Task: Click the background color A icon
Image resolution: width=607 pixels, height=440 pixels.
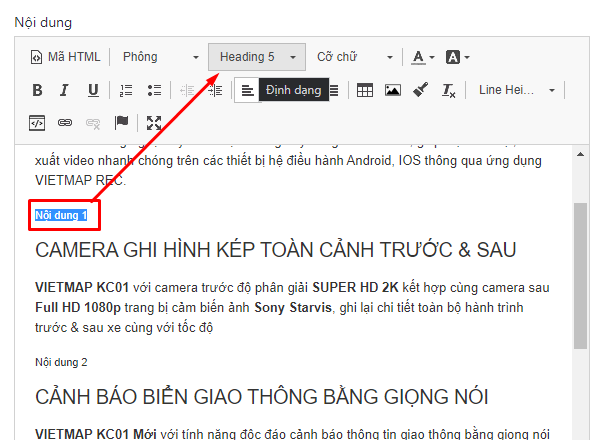Action: (453, 57)
